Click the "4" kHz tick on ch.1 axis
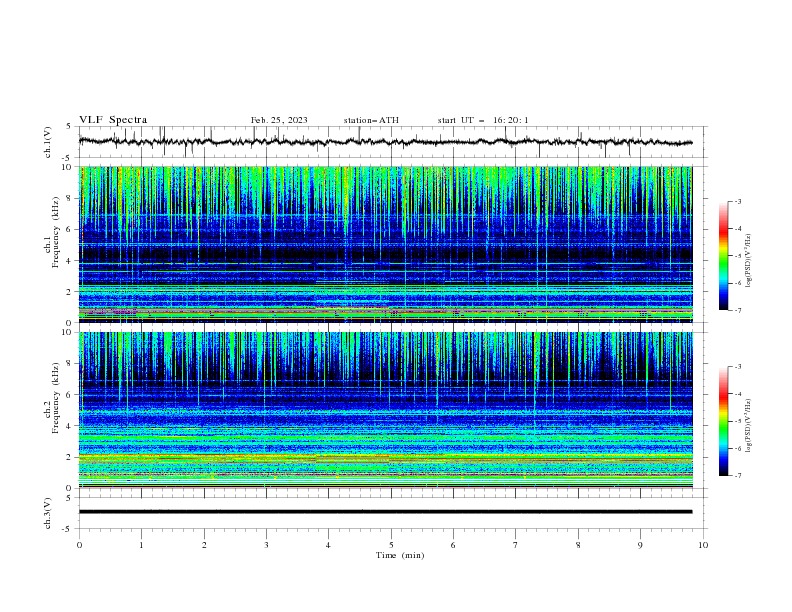 [71, 261]
